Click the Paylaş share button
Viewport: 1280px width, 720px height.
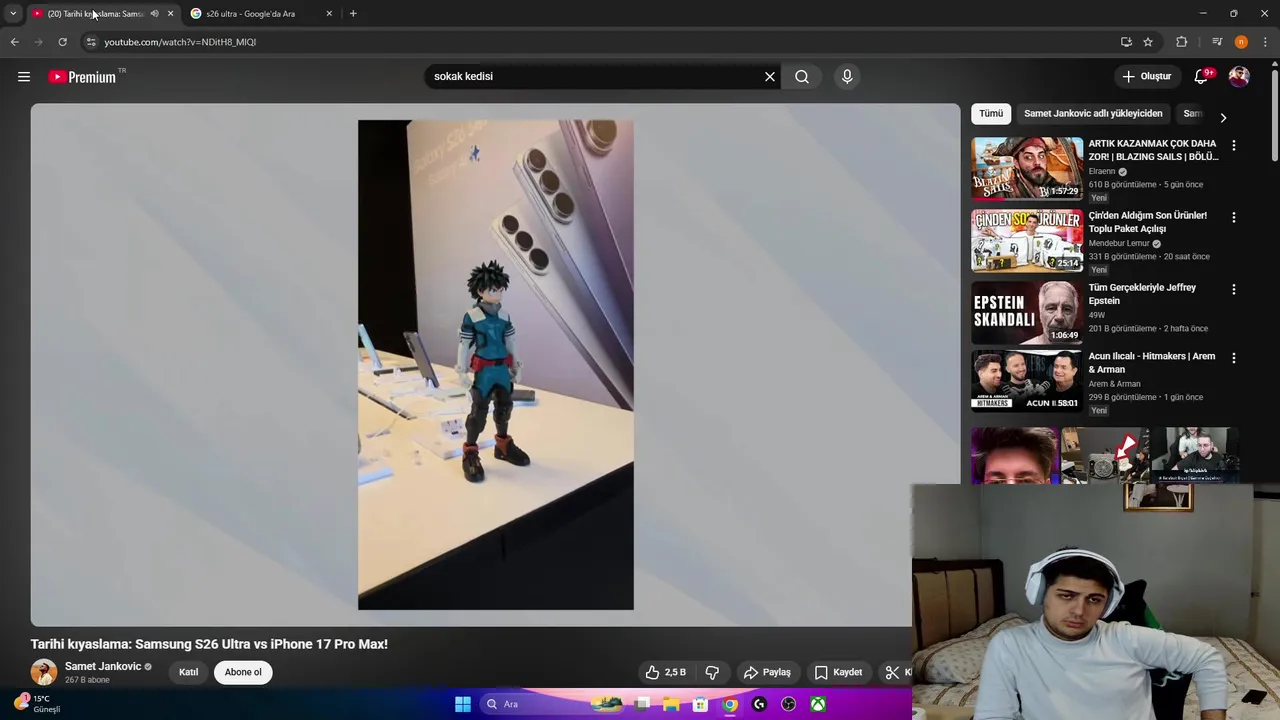point(767,672)
